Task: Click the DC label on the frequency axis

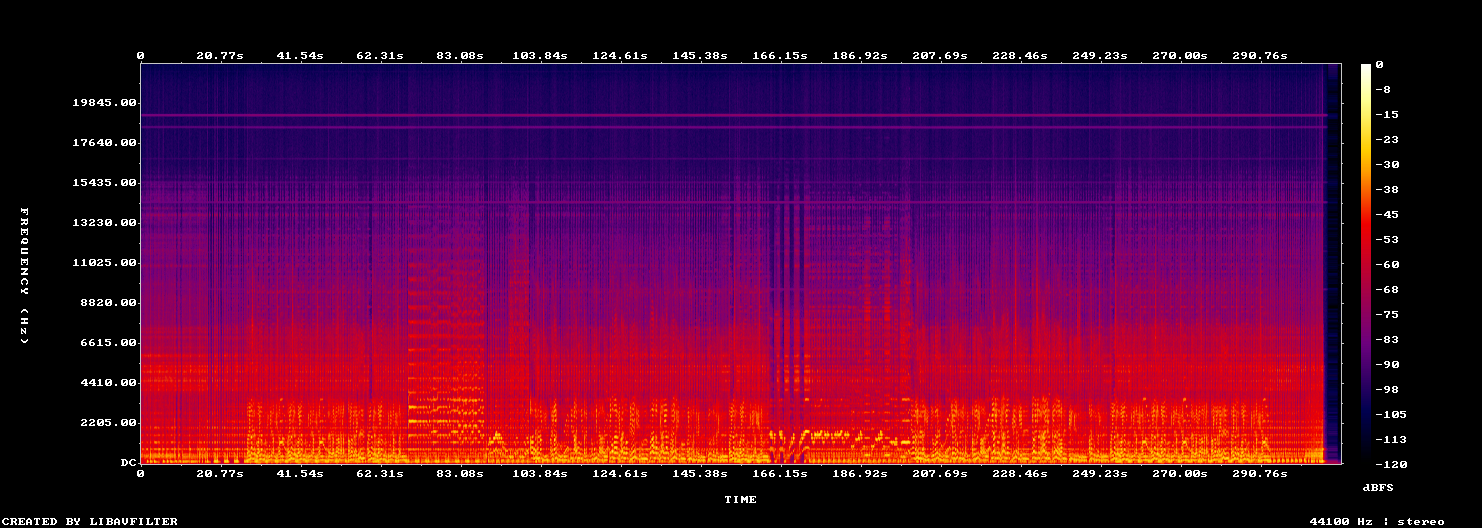Action: pyautogui.click(x=127, y=463)
